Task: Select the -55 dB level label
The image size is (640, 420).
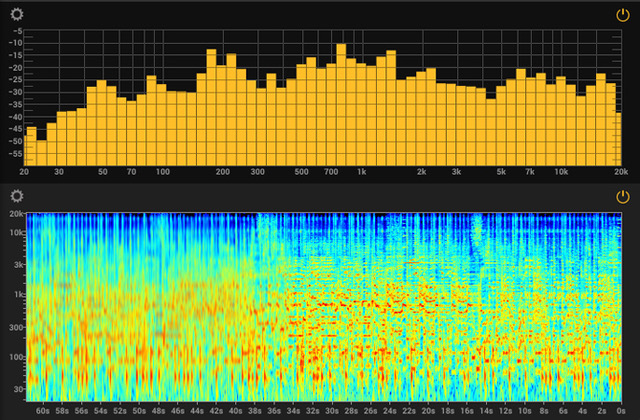Action: coord(15,154)
